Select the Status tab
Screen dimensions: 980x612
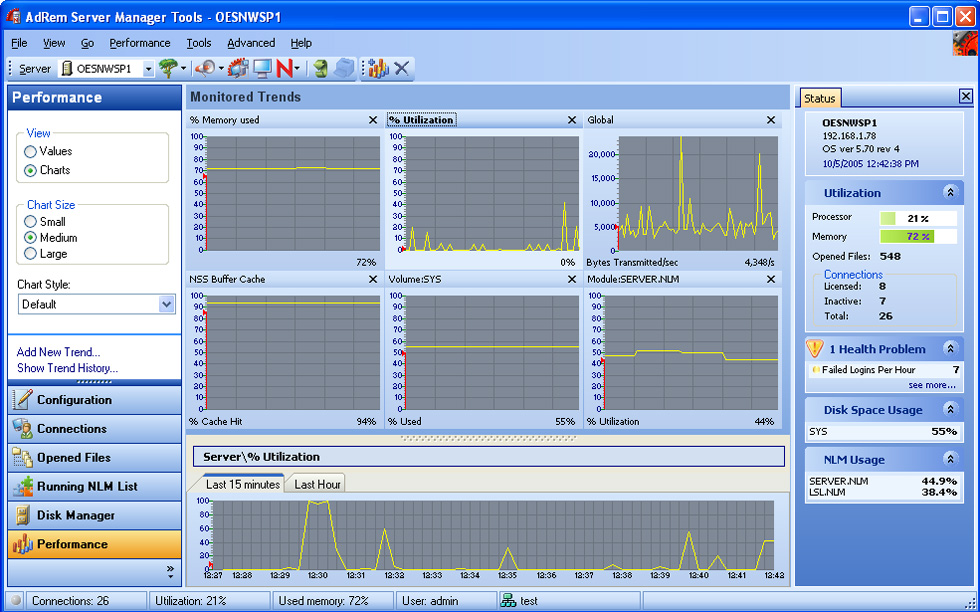(819, 98)
